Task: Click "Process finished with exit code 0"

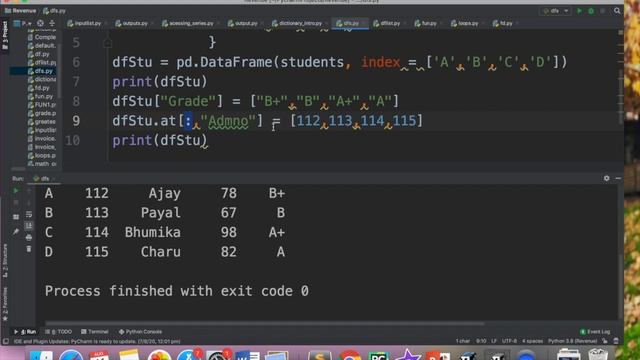Action: click(x=176, y=291)
